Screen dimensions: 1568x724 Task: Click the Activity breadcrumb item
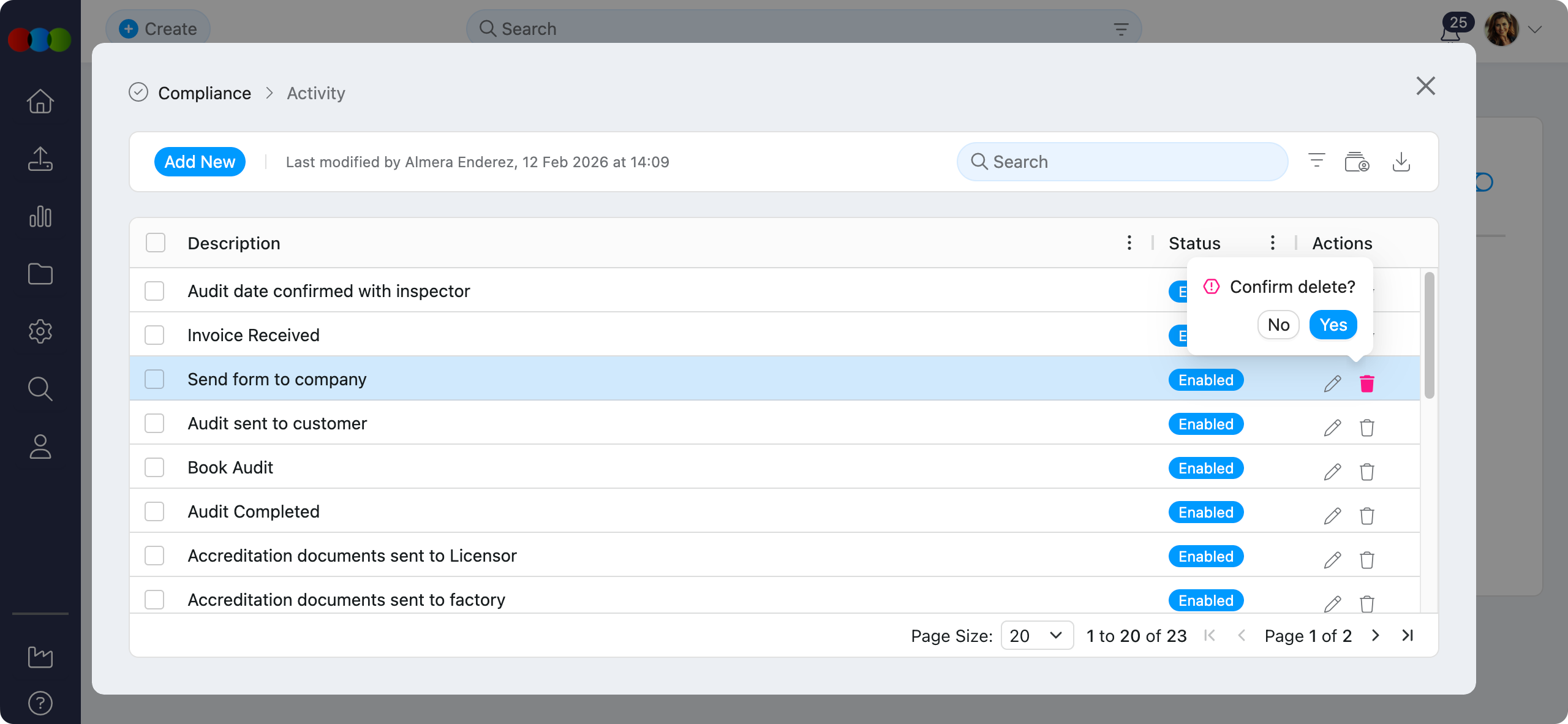coord(316,93)
